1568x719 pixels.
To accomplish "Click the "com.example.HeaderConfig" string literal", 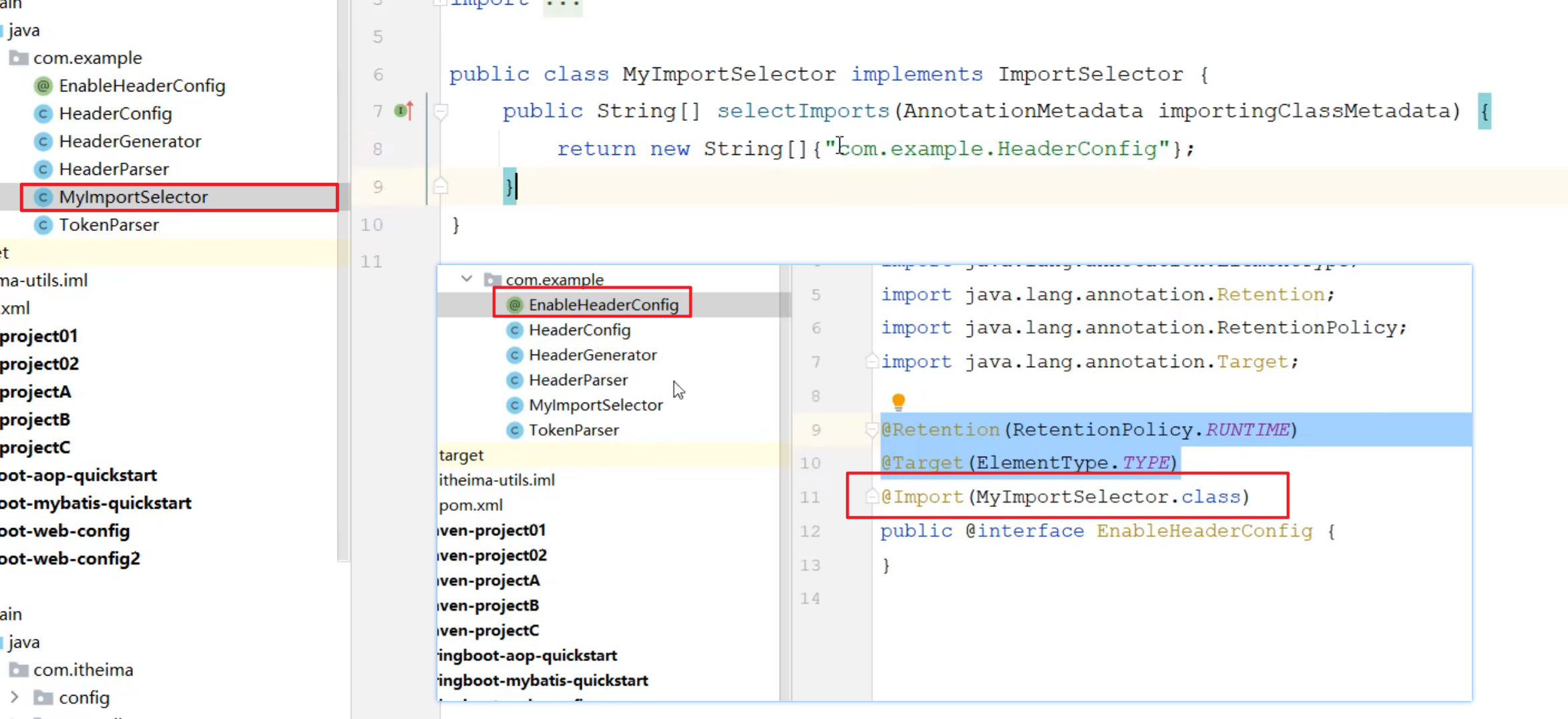I will [998, 148].
